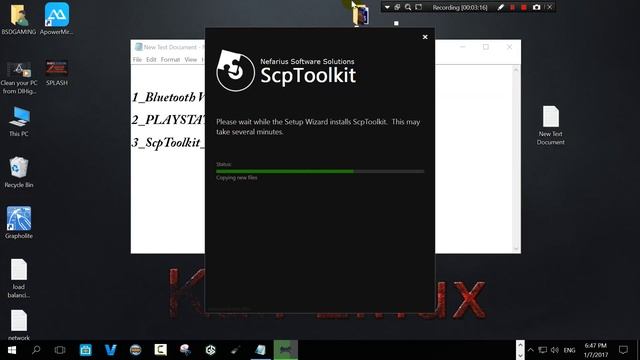This screenshot has height=360, width=640.
Task: Click Notepad's vertical scrollbar
Action: 516,158
